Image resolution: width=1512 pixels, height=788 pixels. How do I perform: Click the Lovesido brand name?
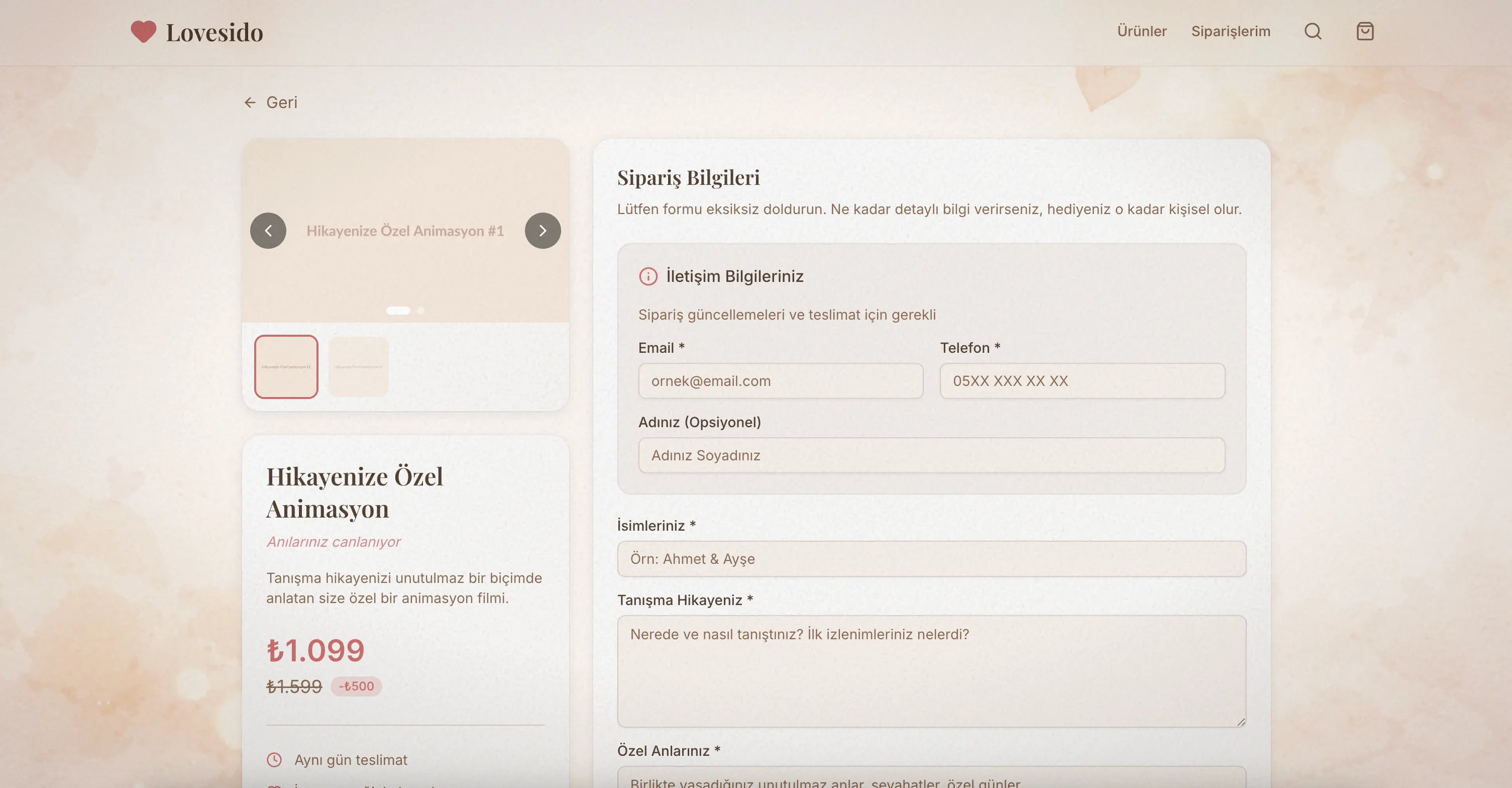pyautogui.click(x=214, y=32)
